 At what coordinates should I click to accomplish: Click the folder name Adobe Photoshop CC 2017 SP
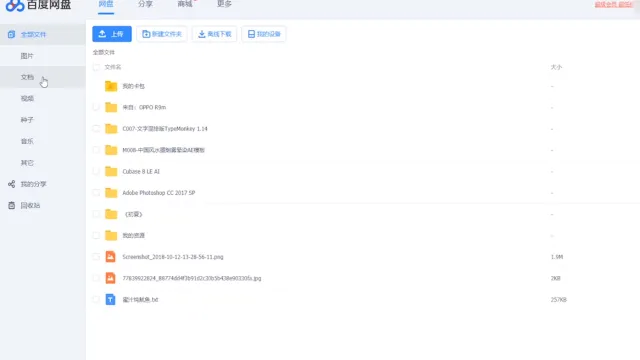coord(158,193)
